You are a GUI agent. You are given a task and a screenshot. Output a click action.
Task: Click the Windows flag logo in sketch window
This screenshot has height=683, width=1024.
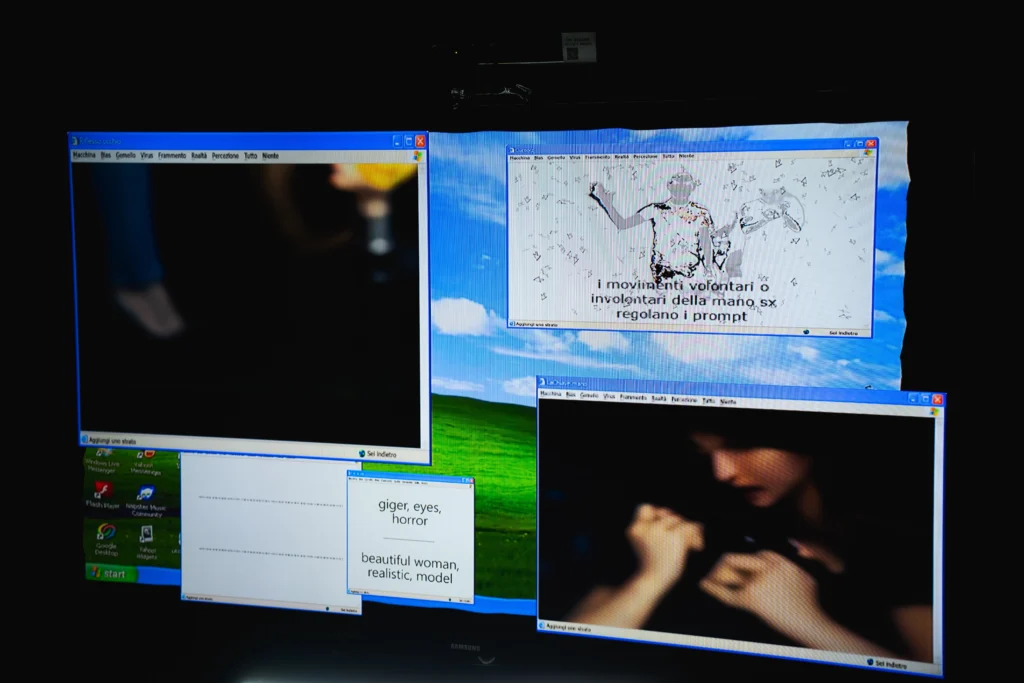[868, 153]
